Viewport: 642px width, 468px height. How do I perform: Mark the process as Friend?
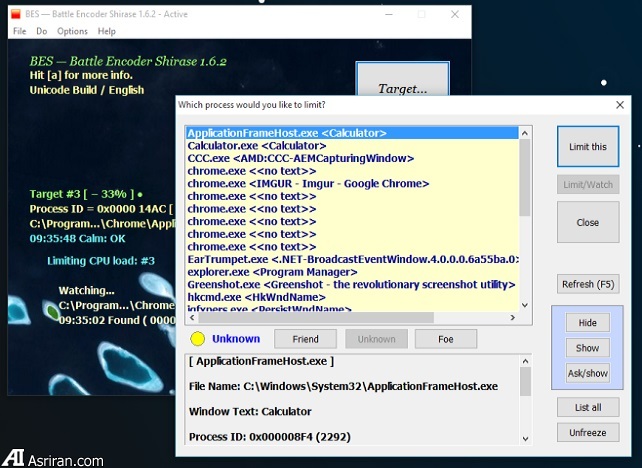point(304,339)
